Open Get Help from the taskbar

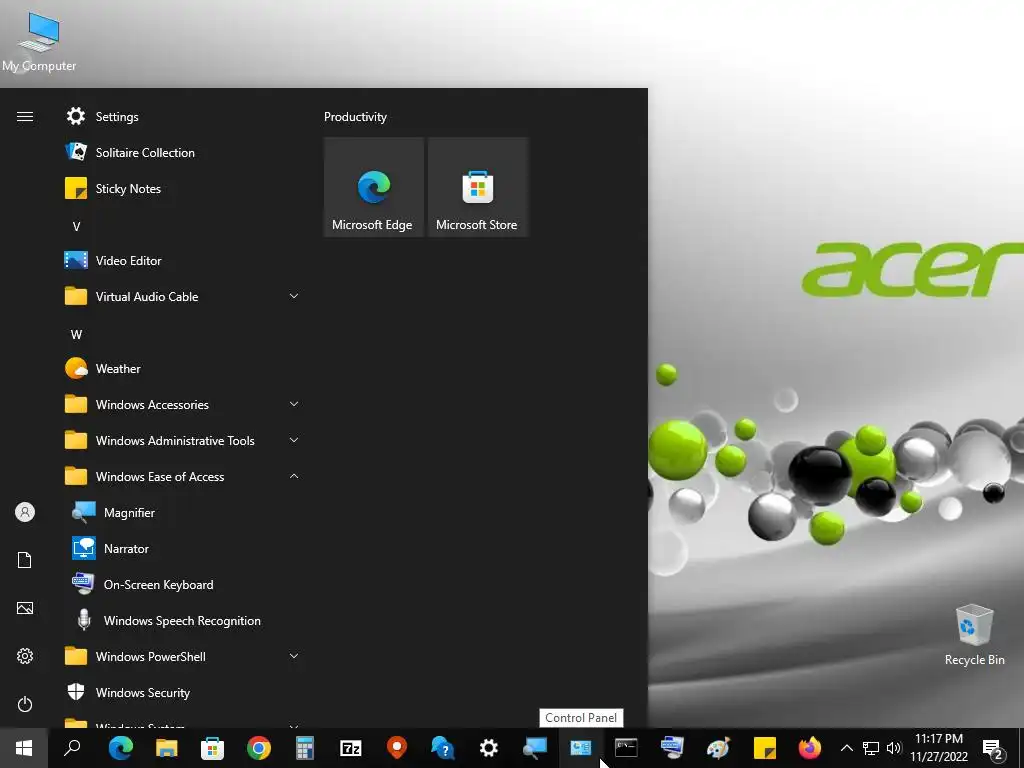[x=443, y=748]
